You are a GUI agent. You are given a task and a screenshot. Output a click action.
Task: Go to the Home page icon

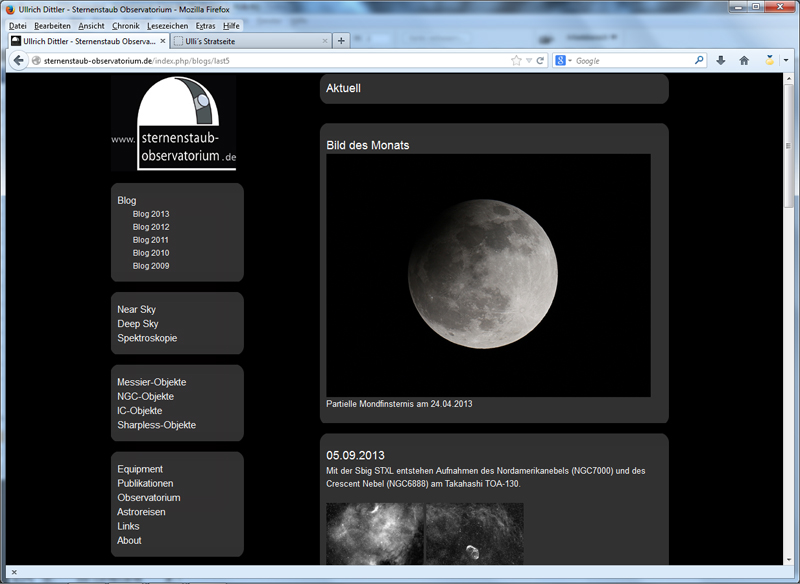point(744,61)
